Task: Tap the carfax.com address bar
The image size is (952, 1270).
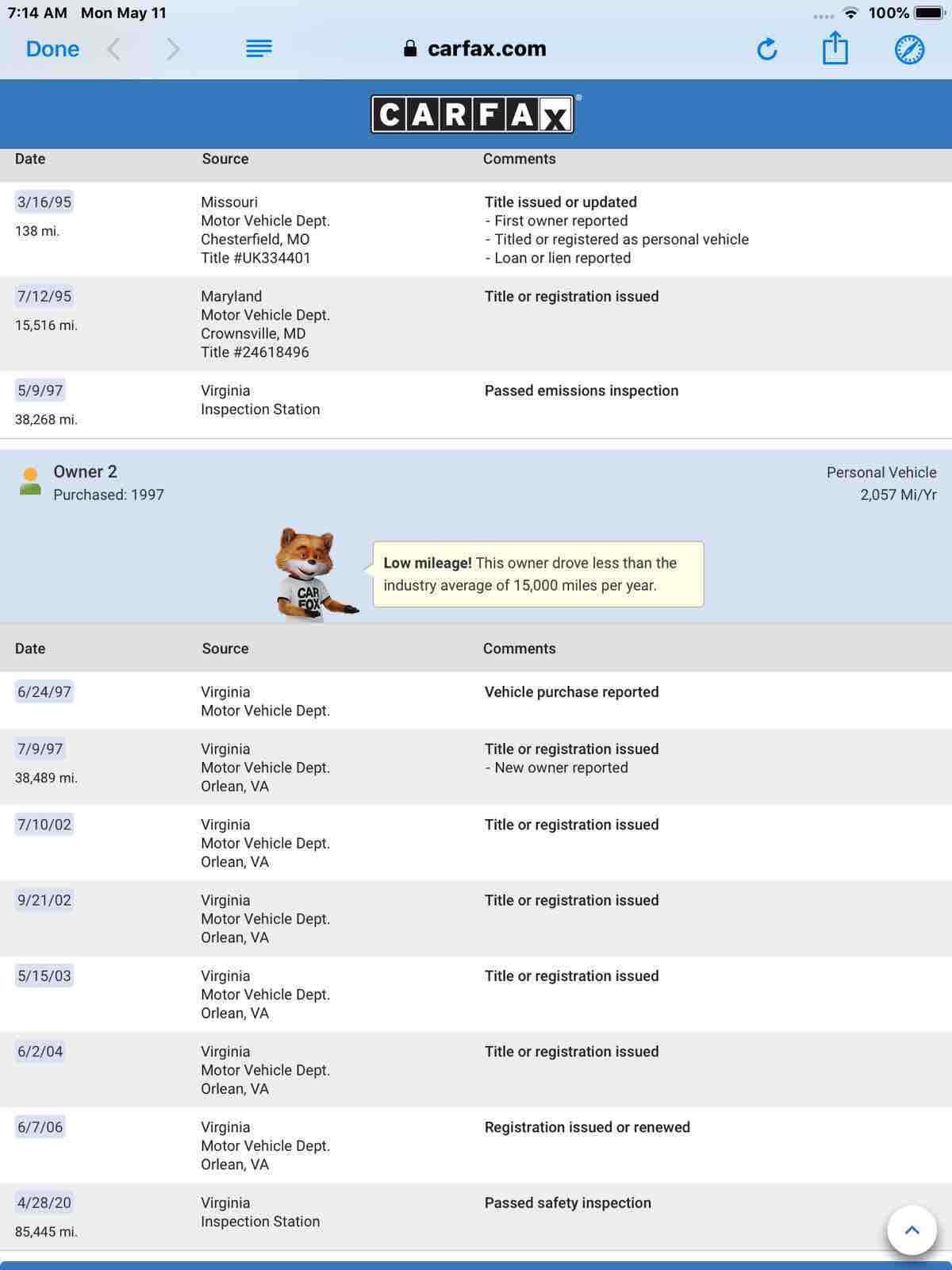Action: pyautogui.click(x=474, y=48)
